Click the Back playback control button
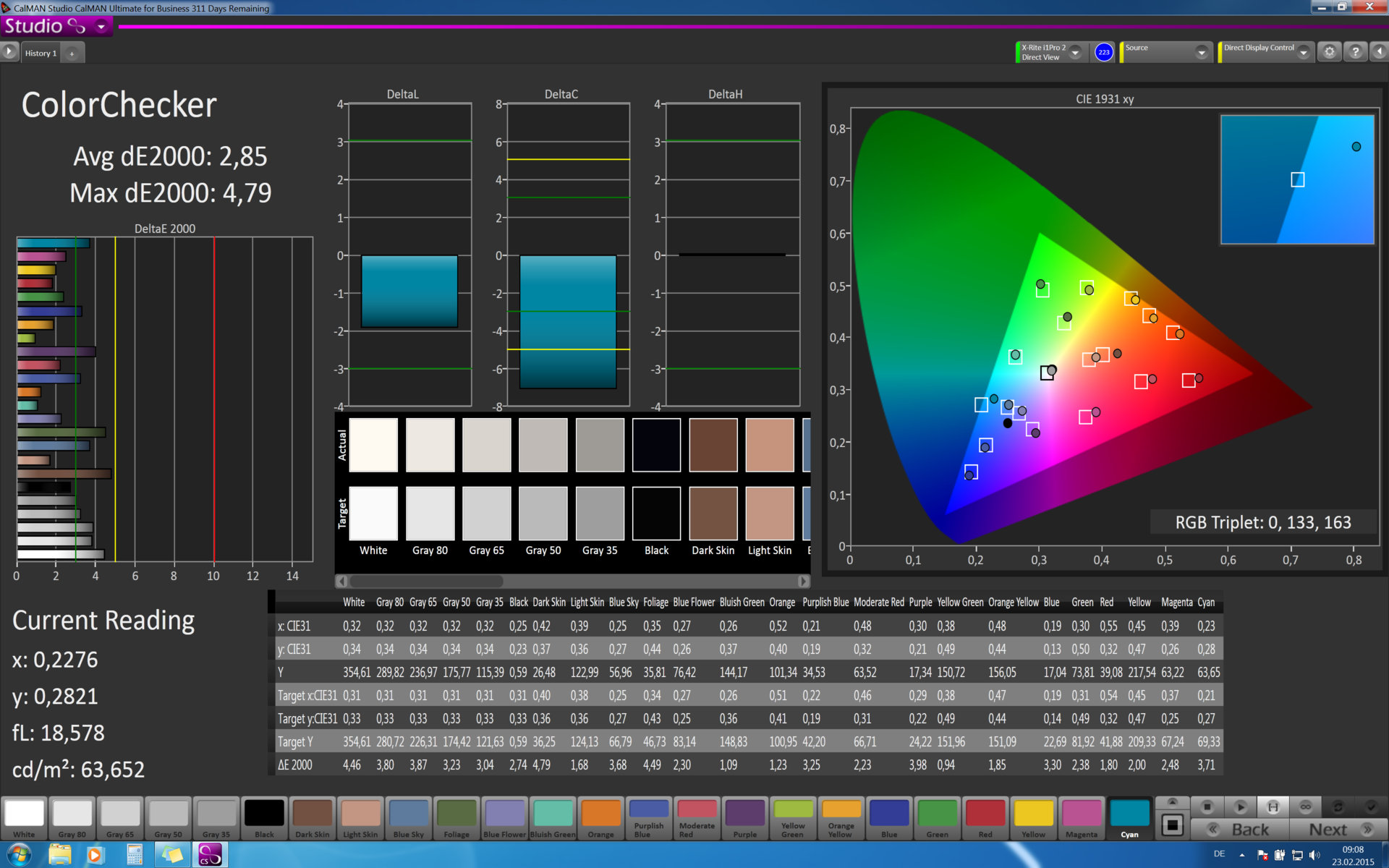Image resolution: width=1389 pixels, height=868 pixels. pyautogui.click(x=1232, y=830)
